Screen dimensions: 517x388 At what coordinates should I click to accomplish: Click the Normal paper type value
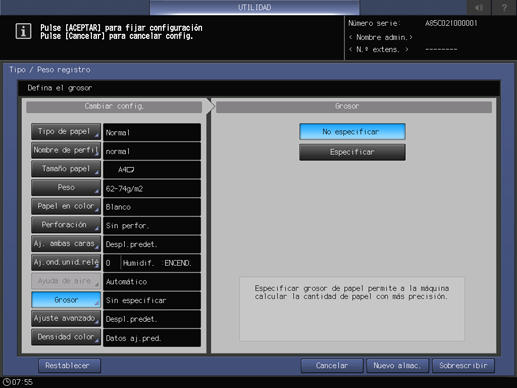[x=152, y=132]
